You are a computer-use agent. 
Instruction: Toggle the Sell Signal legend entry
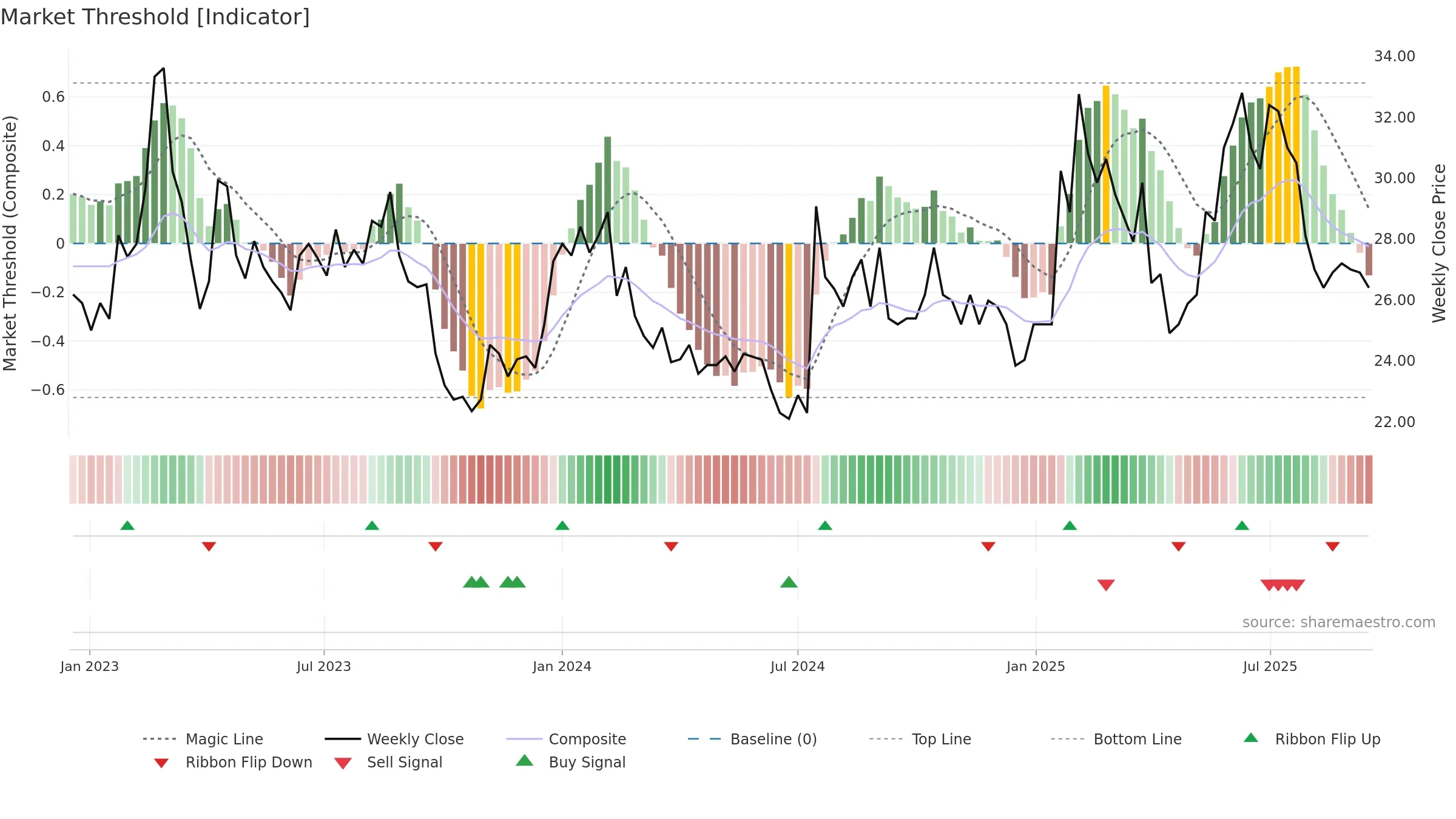click(x=388, y=762)
